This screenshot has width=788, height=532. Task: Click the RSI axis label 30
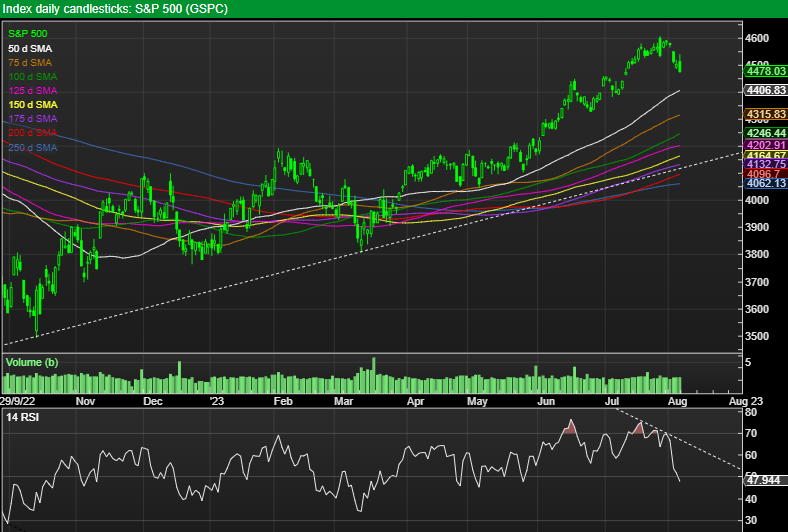751,520
